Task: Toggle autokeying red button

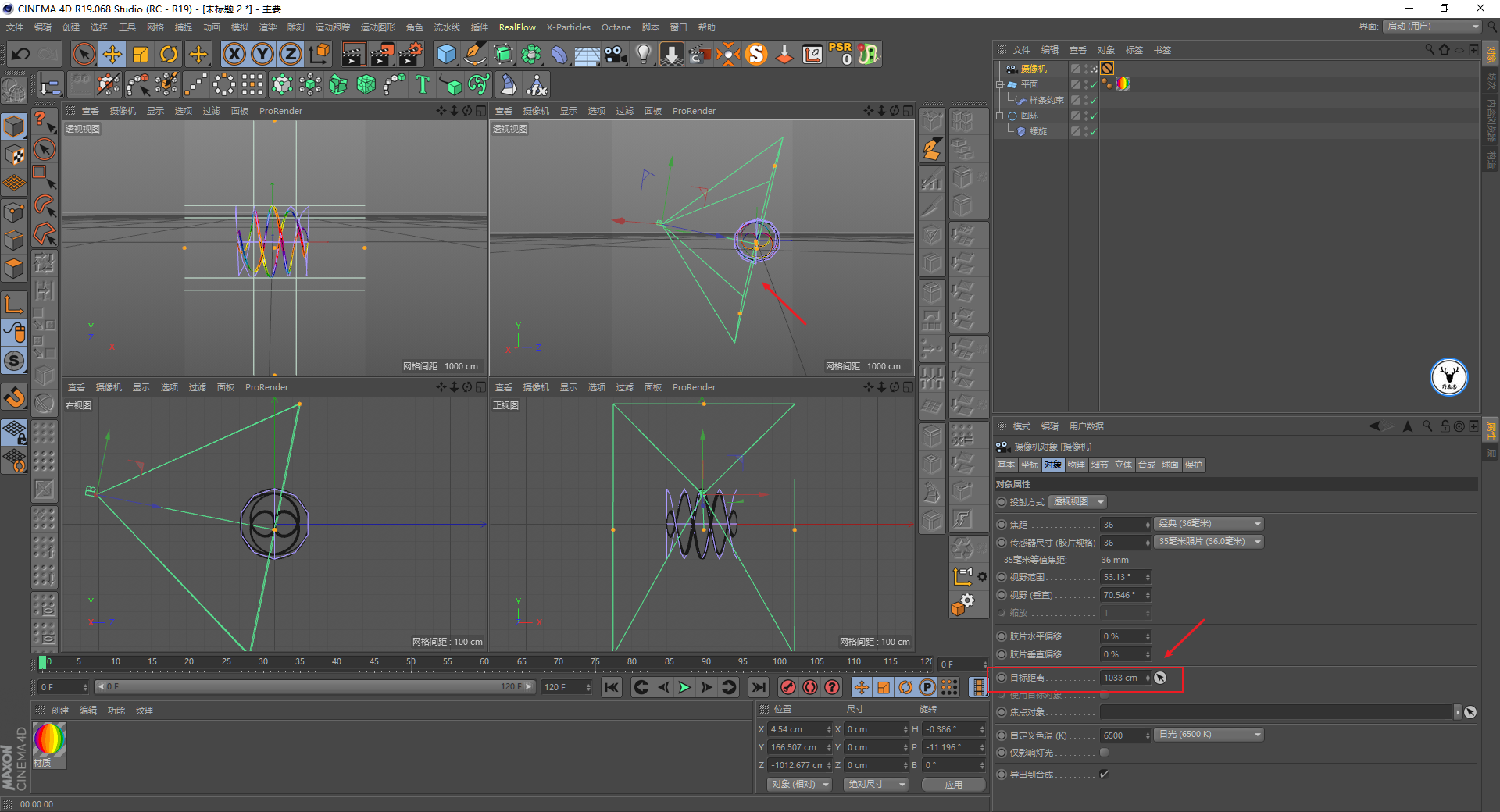Action: pos(810,687)
